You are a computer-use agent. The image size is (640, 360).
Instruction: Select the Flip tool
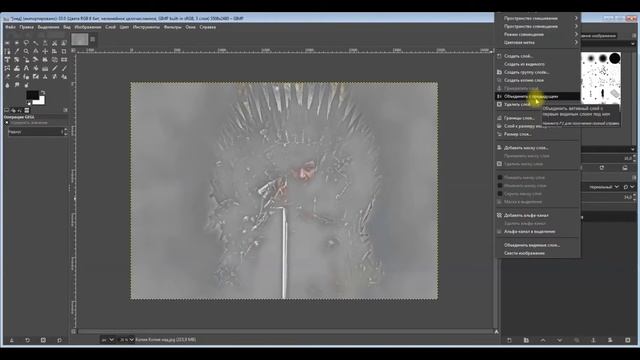[64, 60]
